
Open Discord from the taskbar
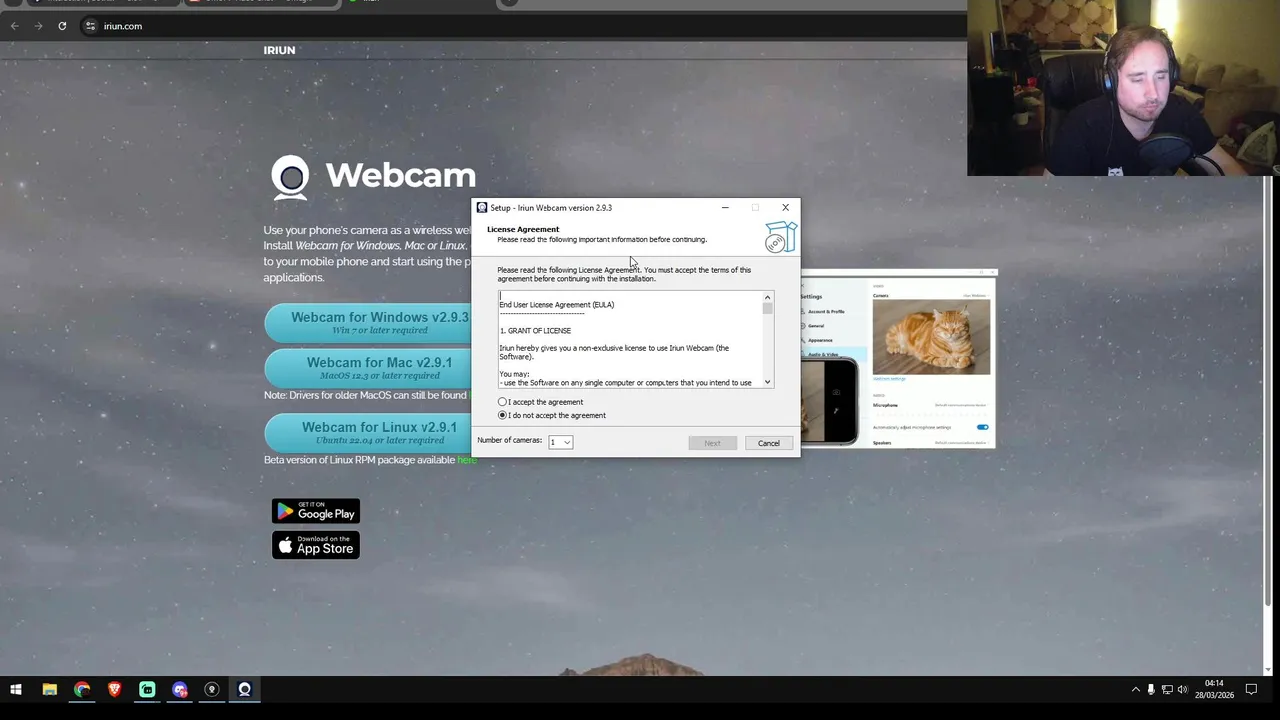coord(179,689)
